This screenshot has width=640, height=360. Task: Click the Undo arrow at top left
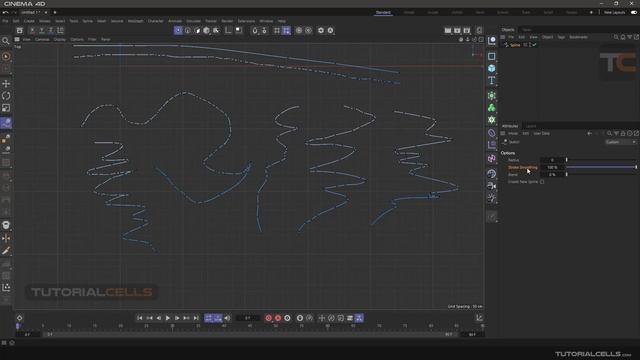tap(5, 13)
